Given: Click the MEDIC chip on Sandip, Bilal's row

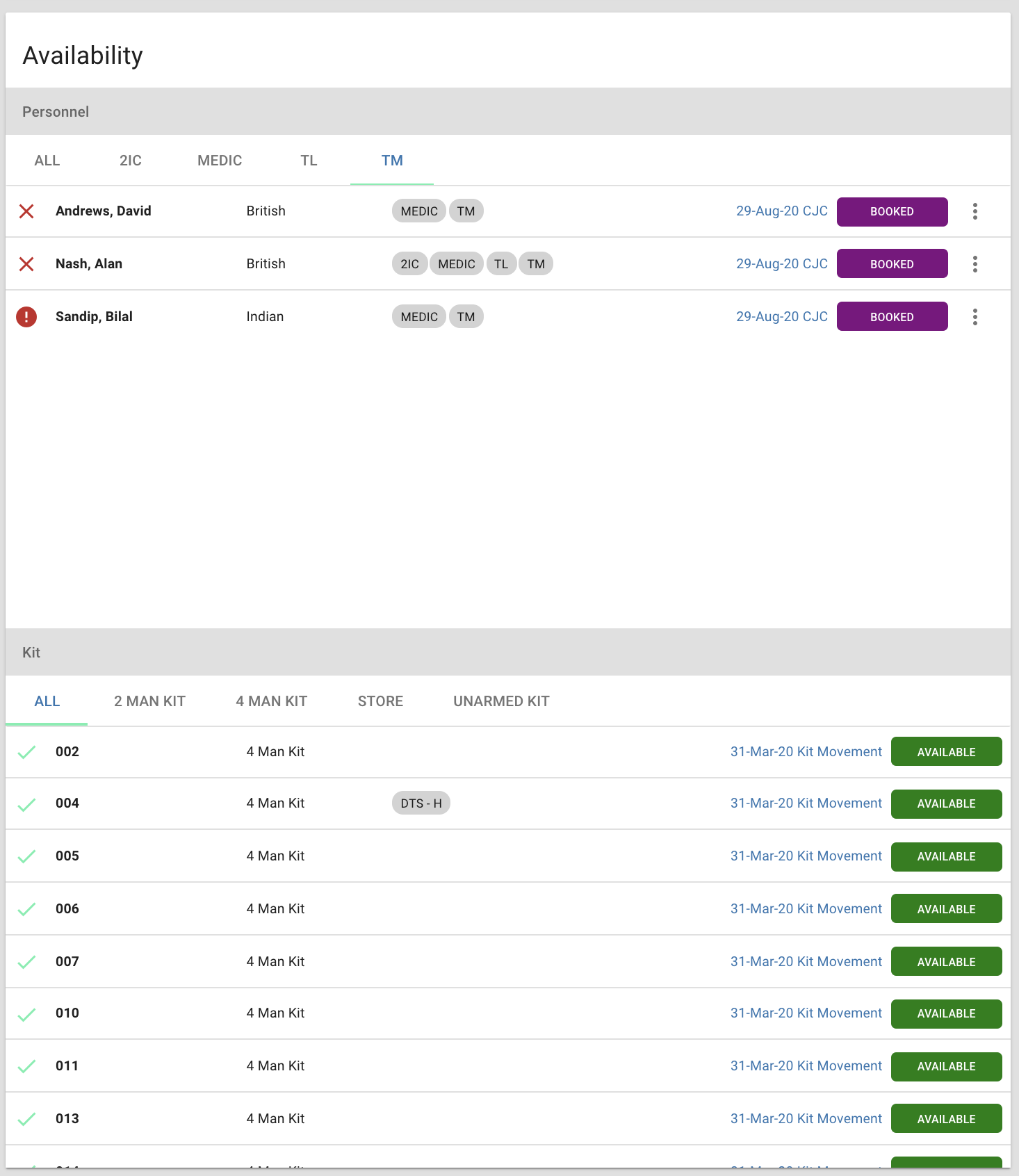Looking at the screenshot, I should point(419,317).
